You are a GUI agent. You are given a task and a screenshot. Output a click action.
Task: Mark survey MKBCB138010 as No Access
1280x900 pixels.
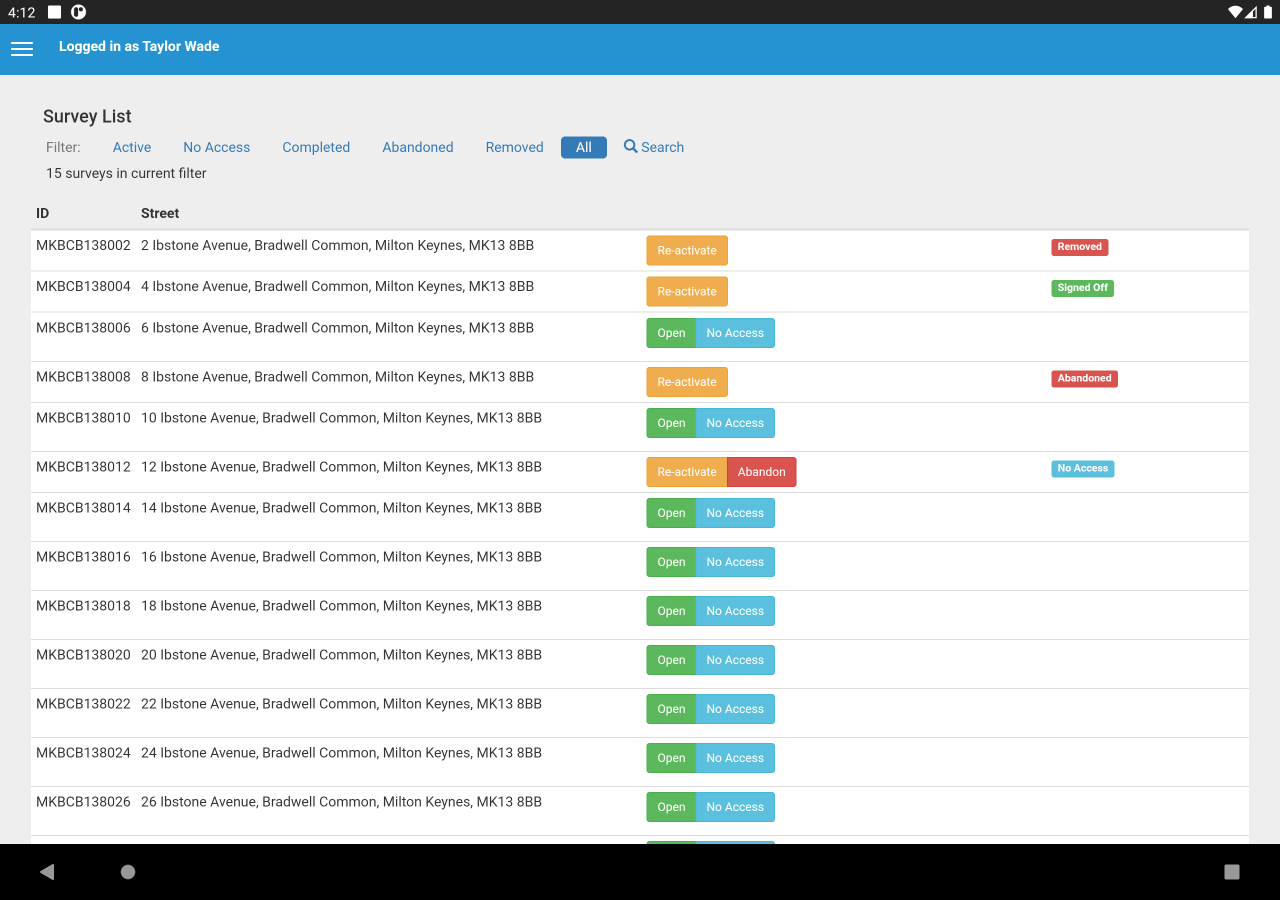(734, 422)
